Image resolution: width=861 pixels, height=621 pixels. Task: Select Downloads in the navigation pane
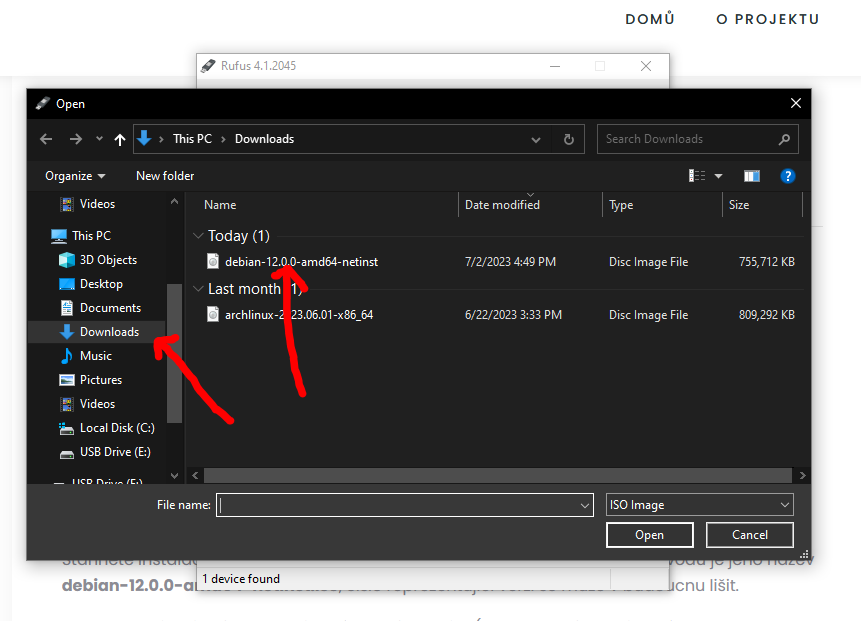pyautogui.click(x=109, y=332)
